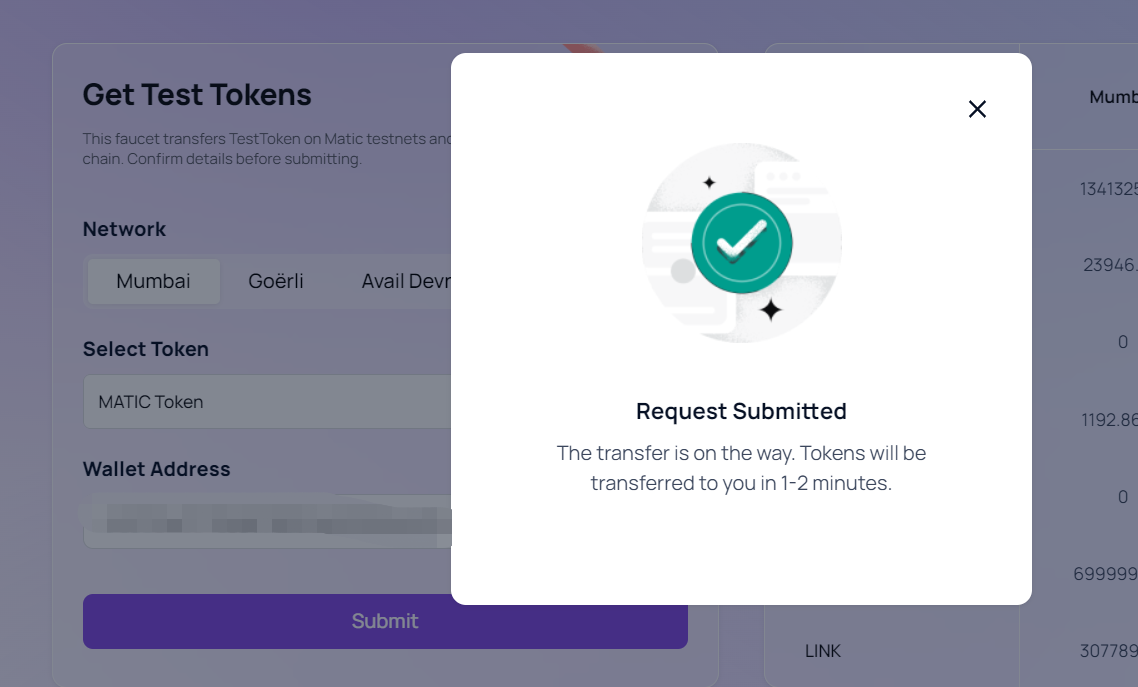The width and height of the screenshot is (1138, 687).
Task: Click the Mumbai column header in the table
Action: 1113,97
